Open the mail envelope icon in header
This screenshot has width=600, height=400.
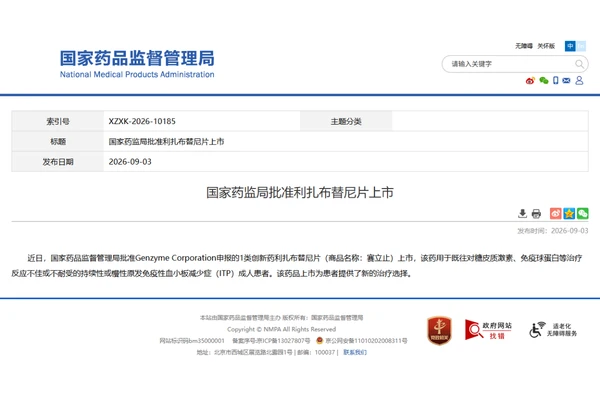tap(566, 80)
